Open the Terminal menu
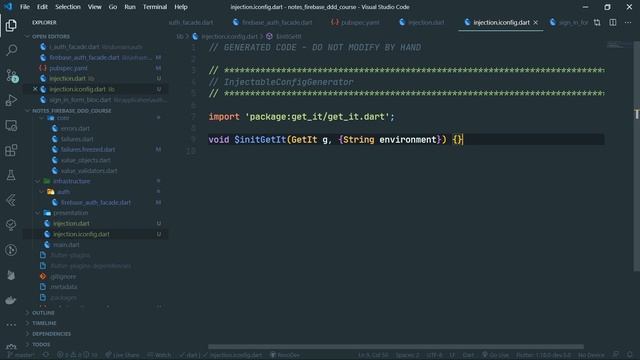 [x=155, y=7]
